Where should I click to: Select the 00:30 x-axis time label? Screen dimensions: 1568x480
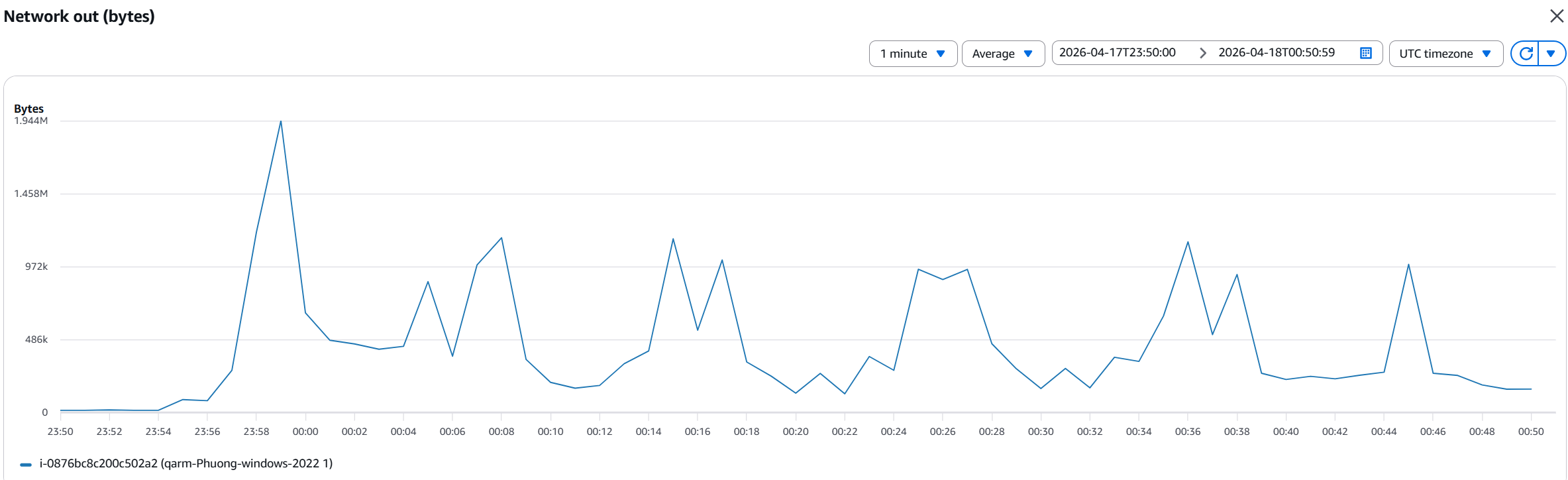1041,432
